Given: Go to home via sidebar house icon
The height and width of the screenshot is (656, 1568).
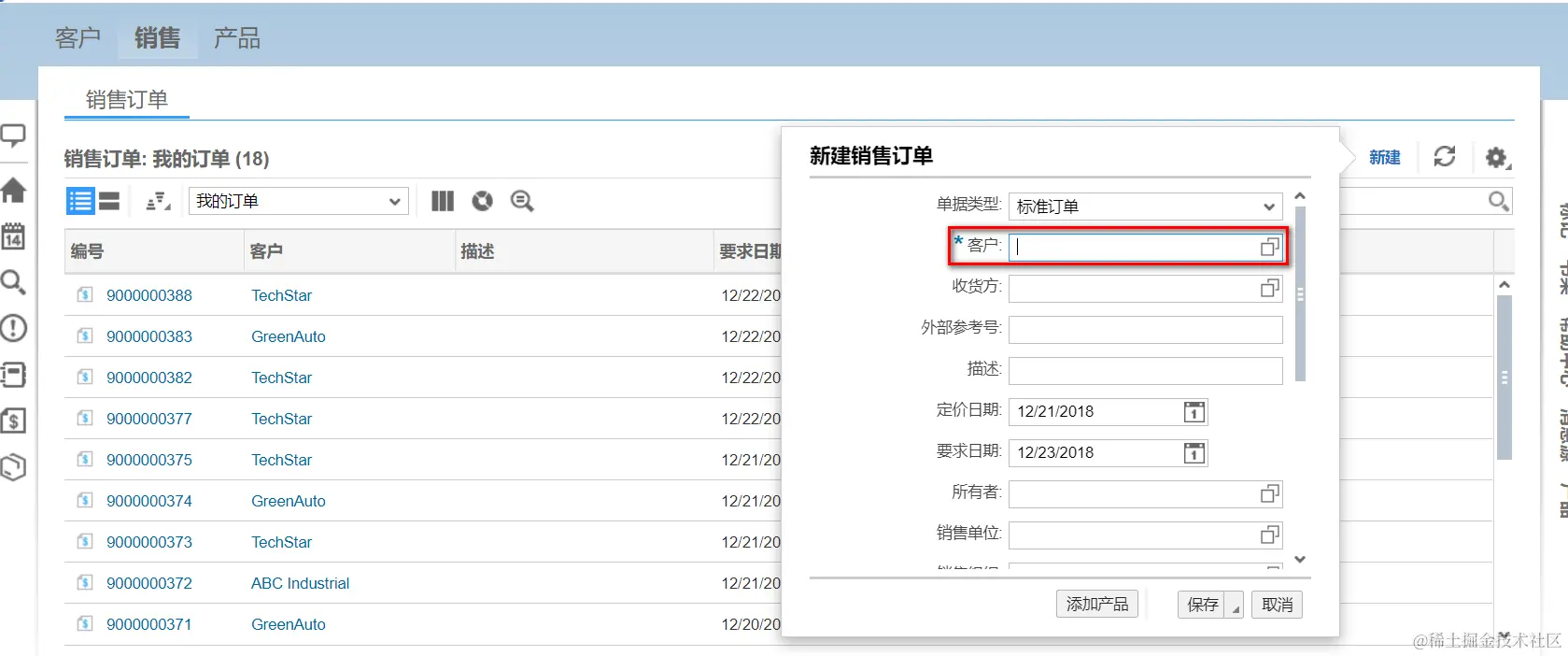Looking at the screenshot, I should [13, 191].
